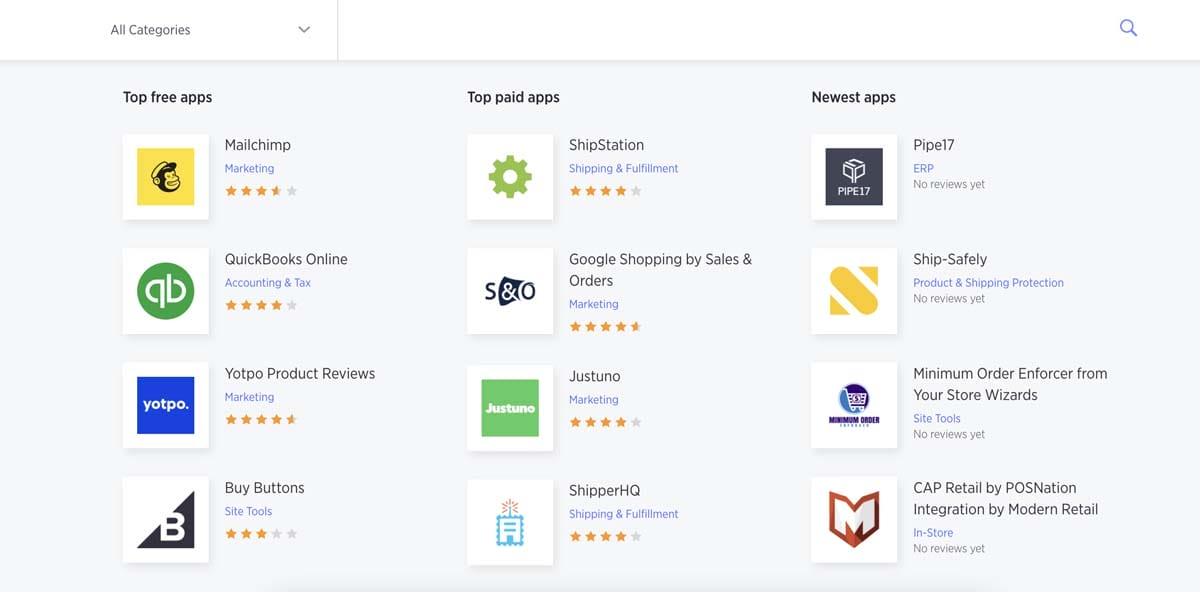Viewport: 1200px width, 592px height.
Task: Click the Minimum Order Enforcer icon
Action: pos(854,405)
